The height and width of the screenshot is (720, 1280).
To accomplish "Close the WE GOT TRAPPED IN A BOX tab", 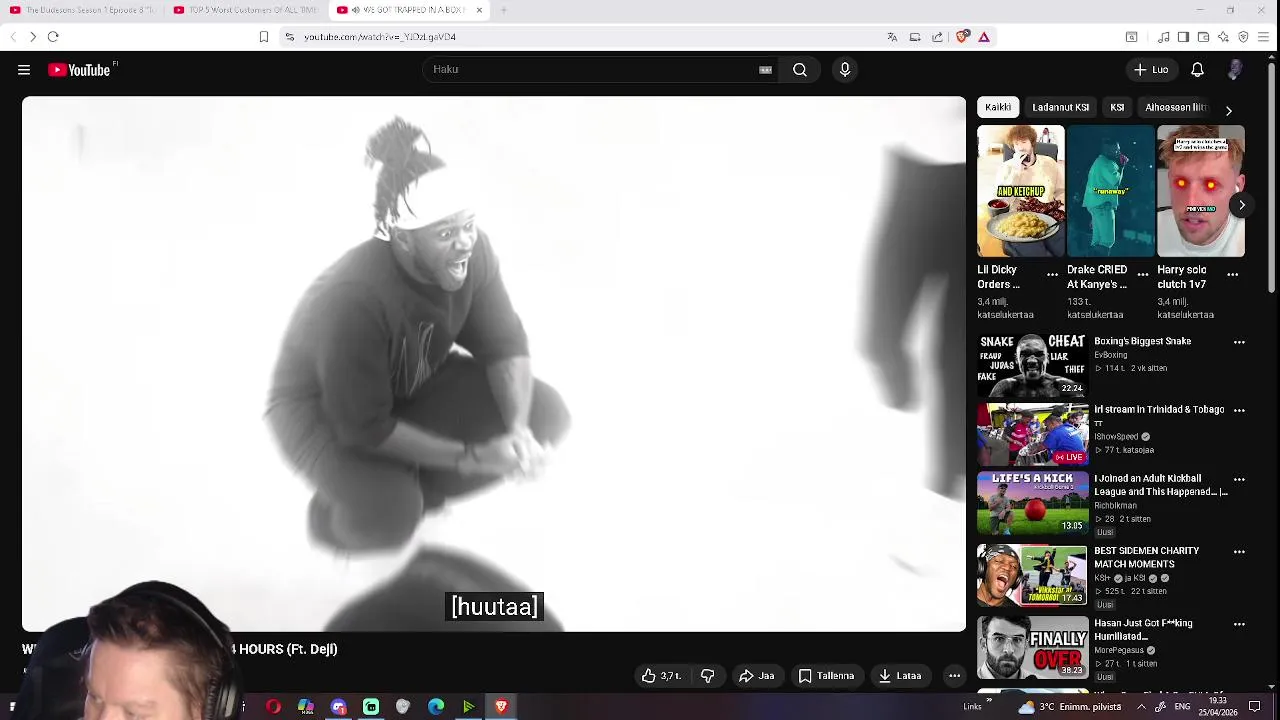I will tap(479, 10).
